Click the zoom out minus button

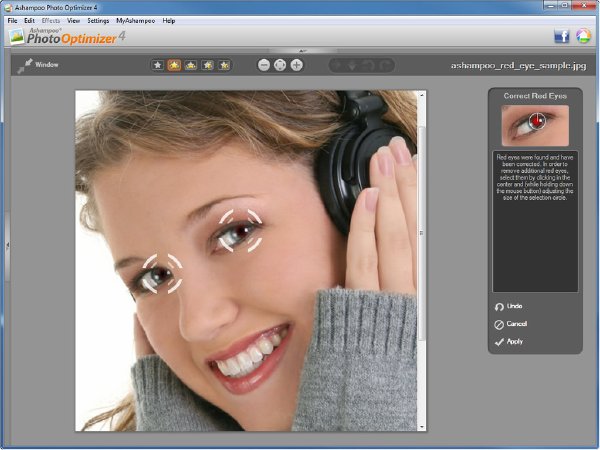(x=264, y=65)
